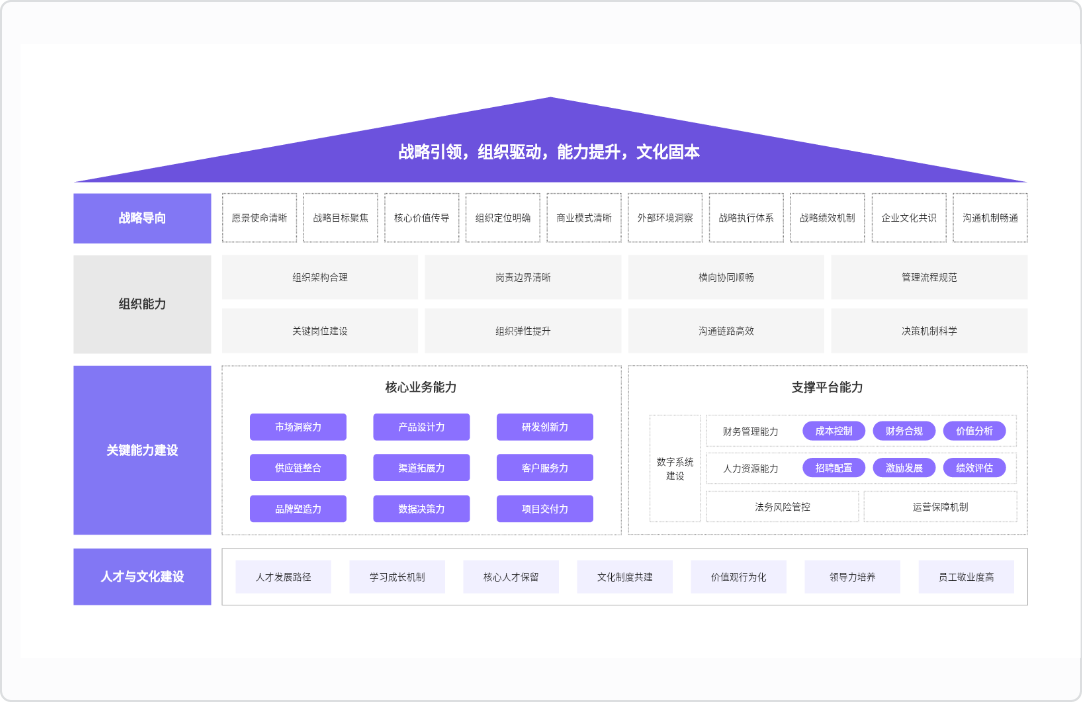Click the 市场洞察力 purple button
The width and height of the screenshot is (1082, 702).
point(298,427)
